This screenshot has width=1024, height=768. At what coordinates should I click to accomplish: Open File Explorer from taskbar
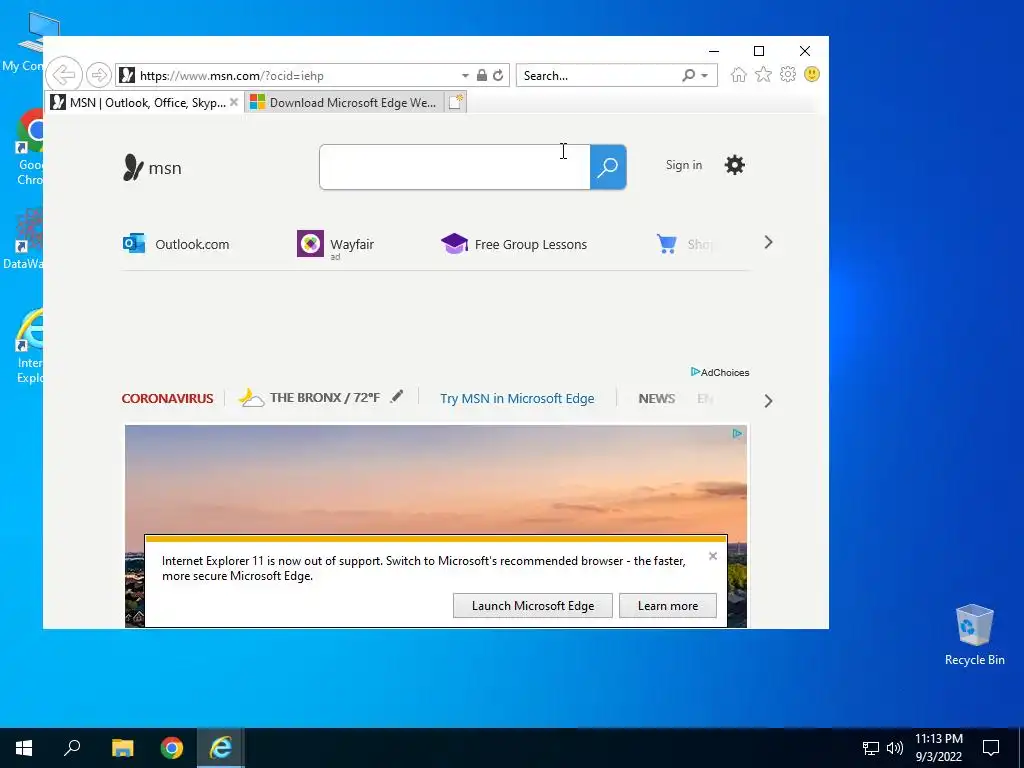pos(122,748)
